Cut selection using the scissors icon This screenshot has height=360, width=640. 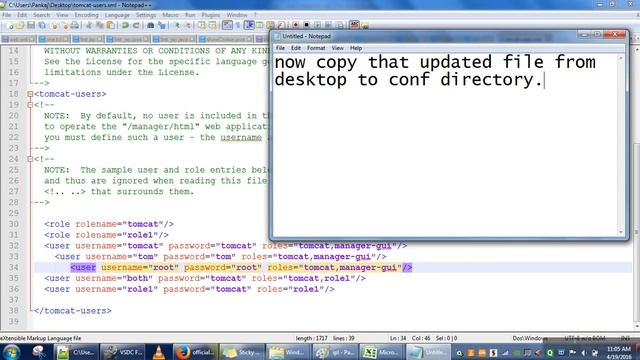[89, 25]
